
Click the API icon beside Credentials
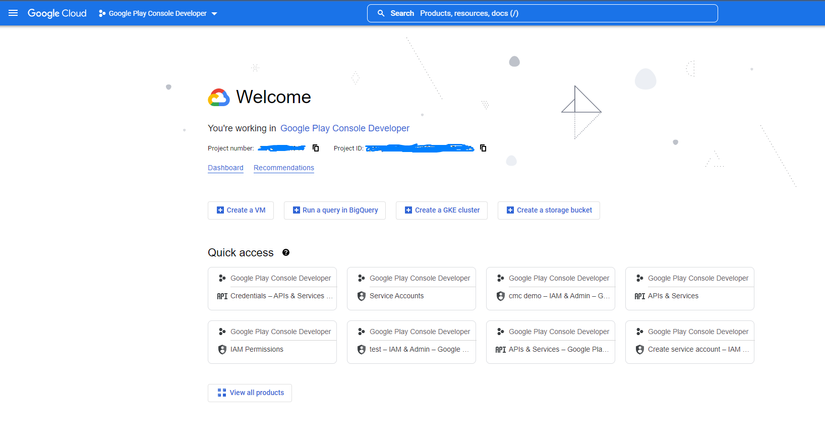222,296
